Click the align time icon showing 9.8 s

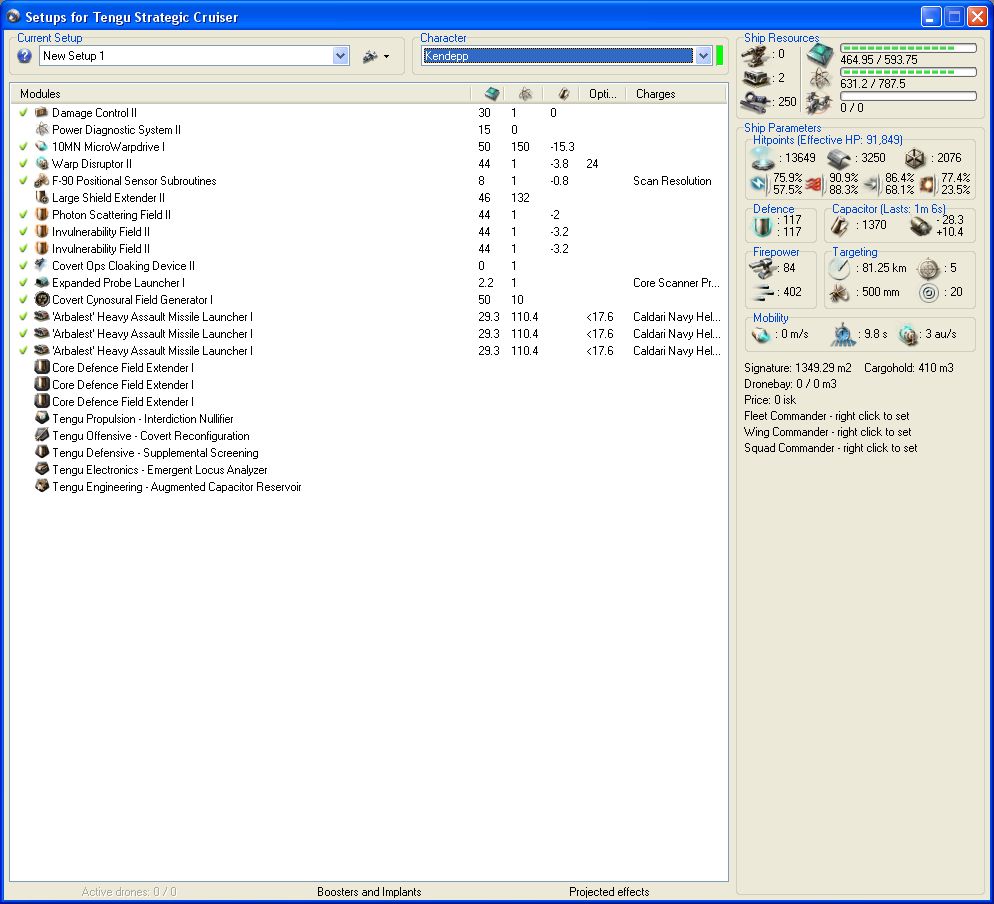pos(843,334)
